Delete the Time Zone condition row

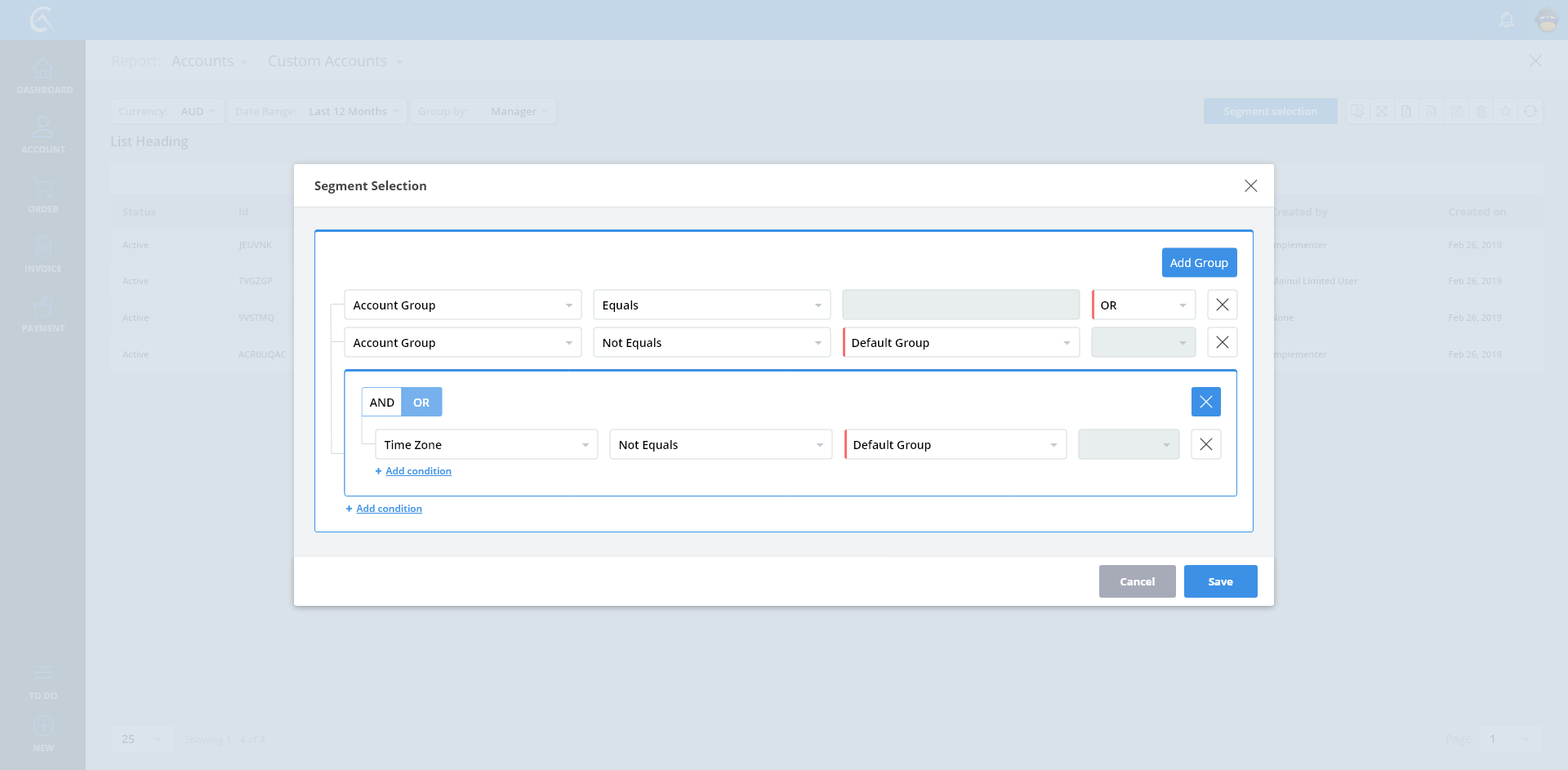(1205, 444)
